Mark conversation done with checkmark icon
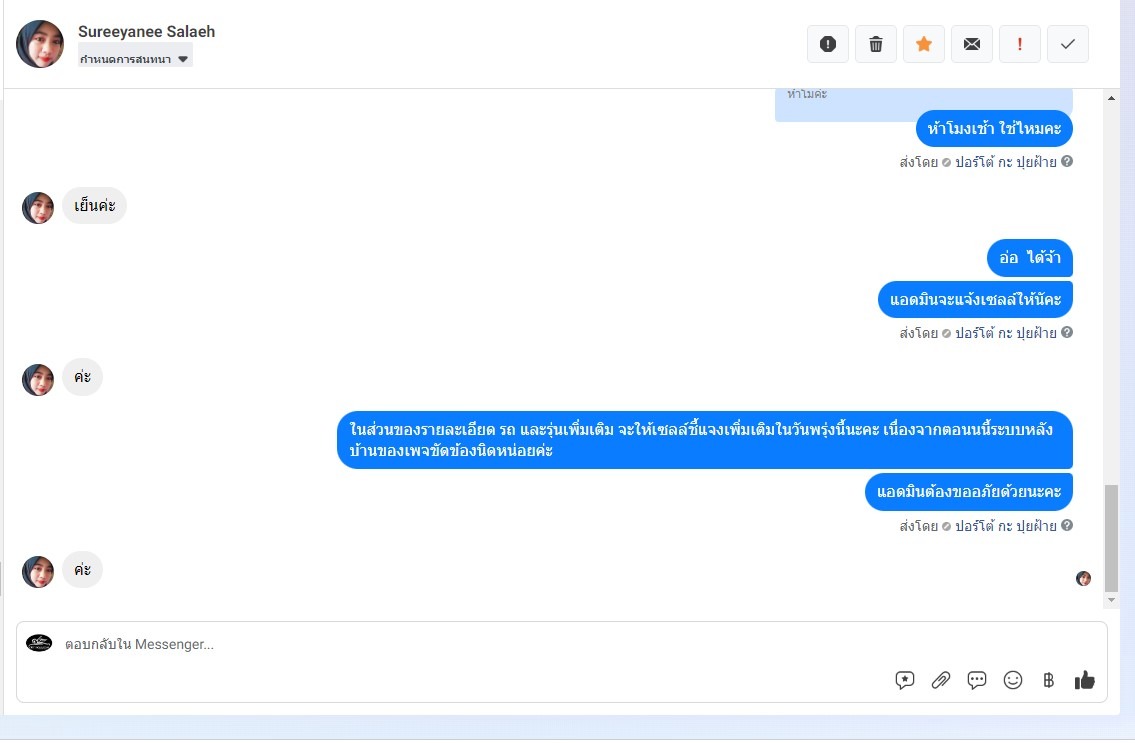Viewport: 1135px width, 743px height. tap(1068, 44)
